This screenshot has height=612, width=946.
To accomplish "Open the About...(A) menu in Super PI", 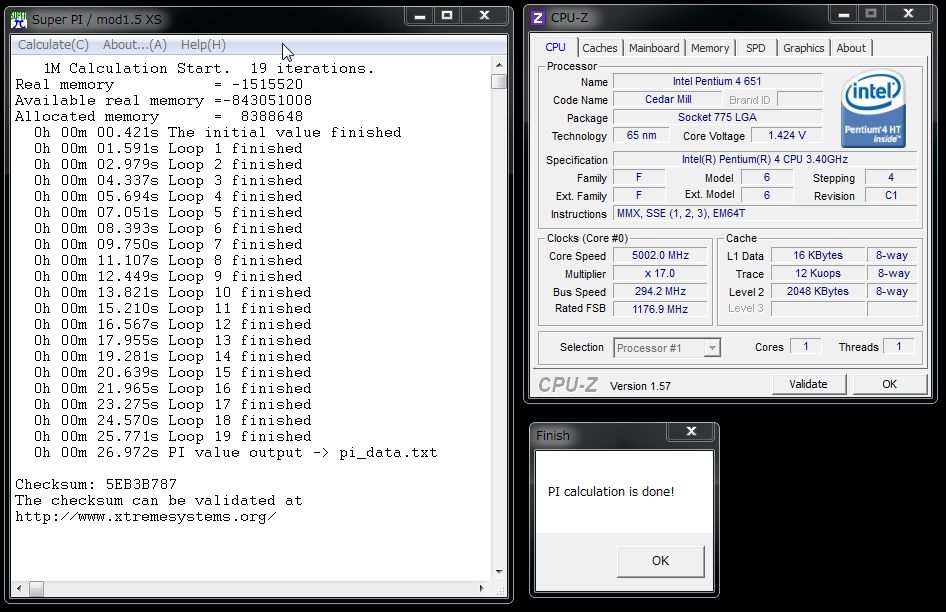I will click(x=135, y=45).
